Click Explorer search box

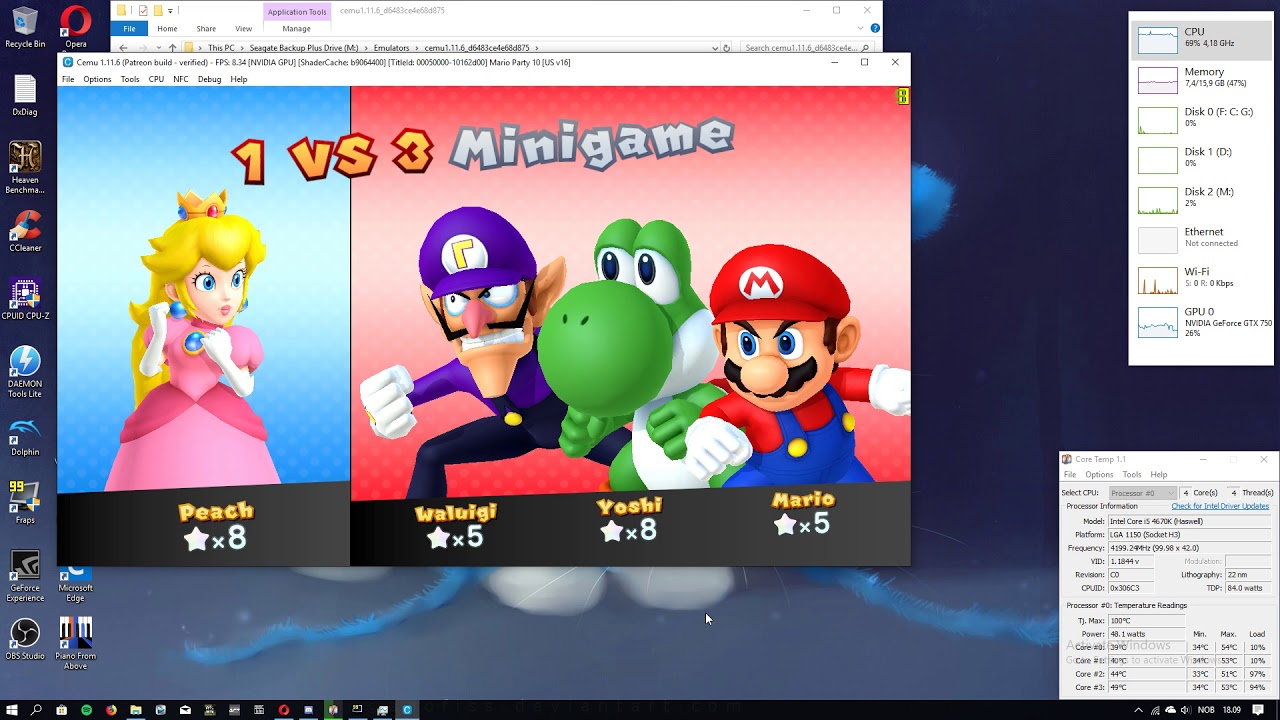pos(808,47)
